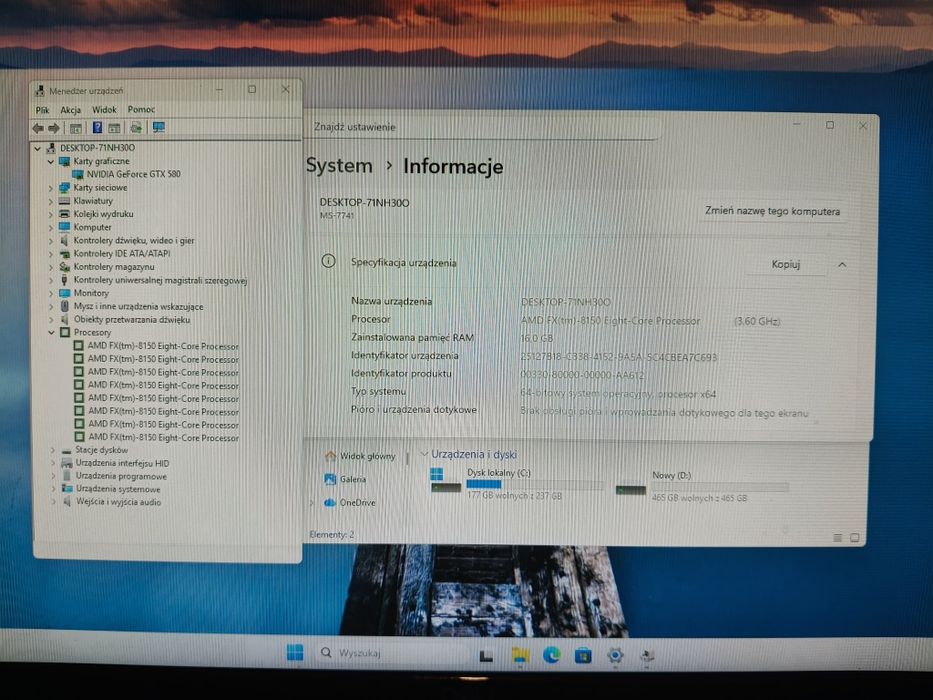Go back with Device Manager toolbar arrow

[38, 128]
